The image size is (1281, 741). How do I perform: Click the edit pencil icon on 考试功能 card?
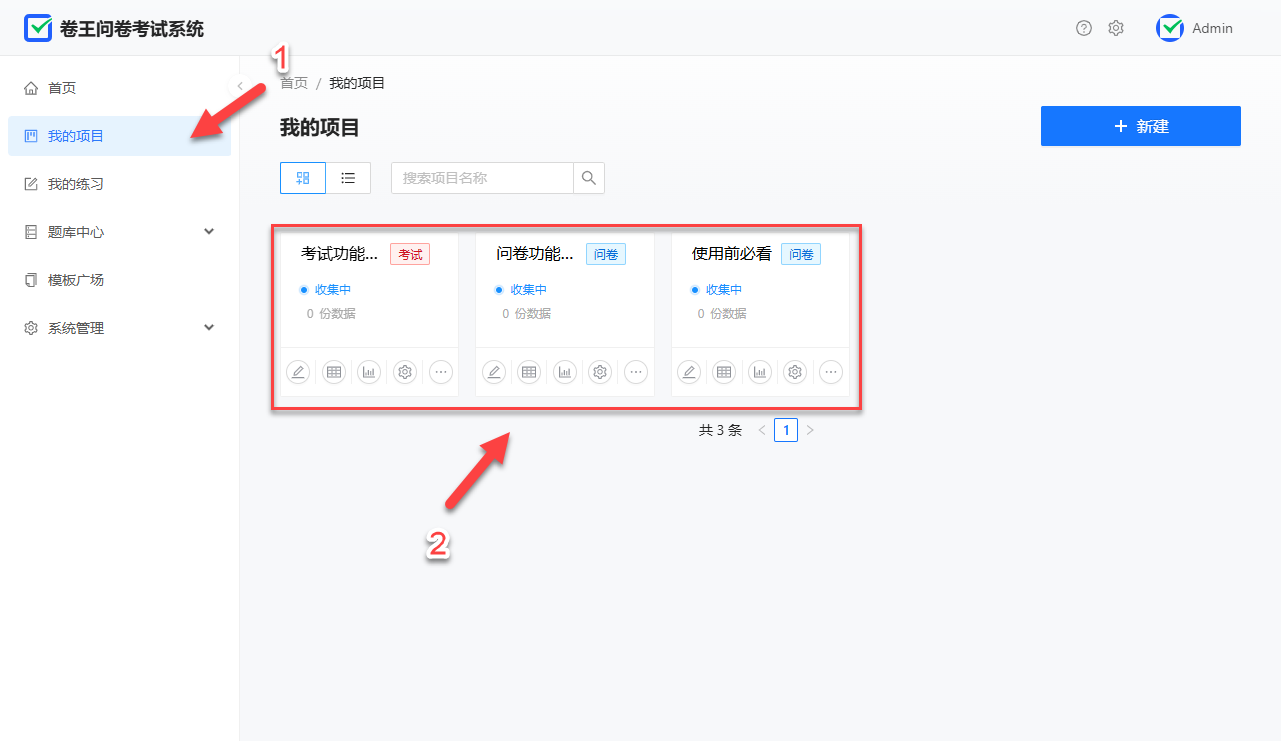coord(298,372)
